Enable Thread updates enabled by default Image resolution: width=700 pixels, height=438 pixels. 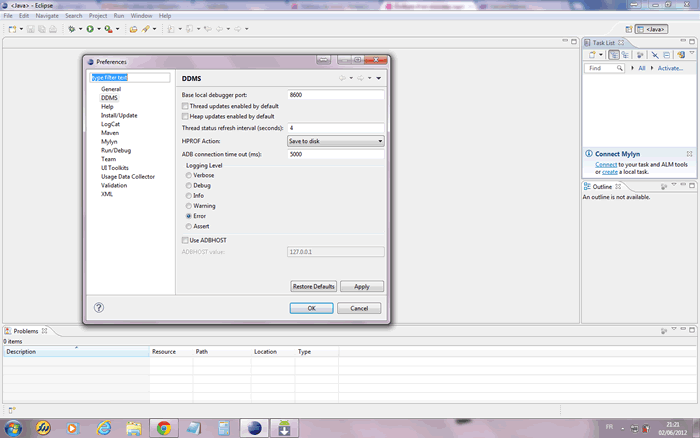[x=185, y=106]
